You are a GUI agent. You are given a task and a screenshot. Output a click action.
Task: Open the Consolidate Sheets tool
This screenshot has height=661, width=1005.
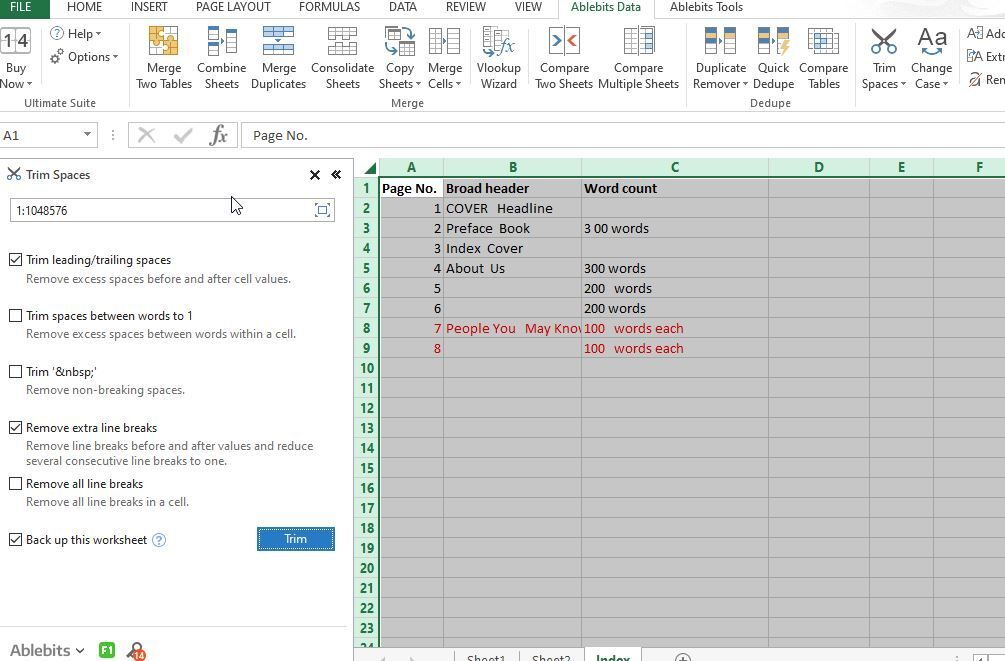pos(342,56)
